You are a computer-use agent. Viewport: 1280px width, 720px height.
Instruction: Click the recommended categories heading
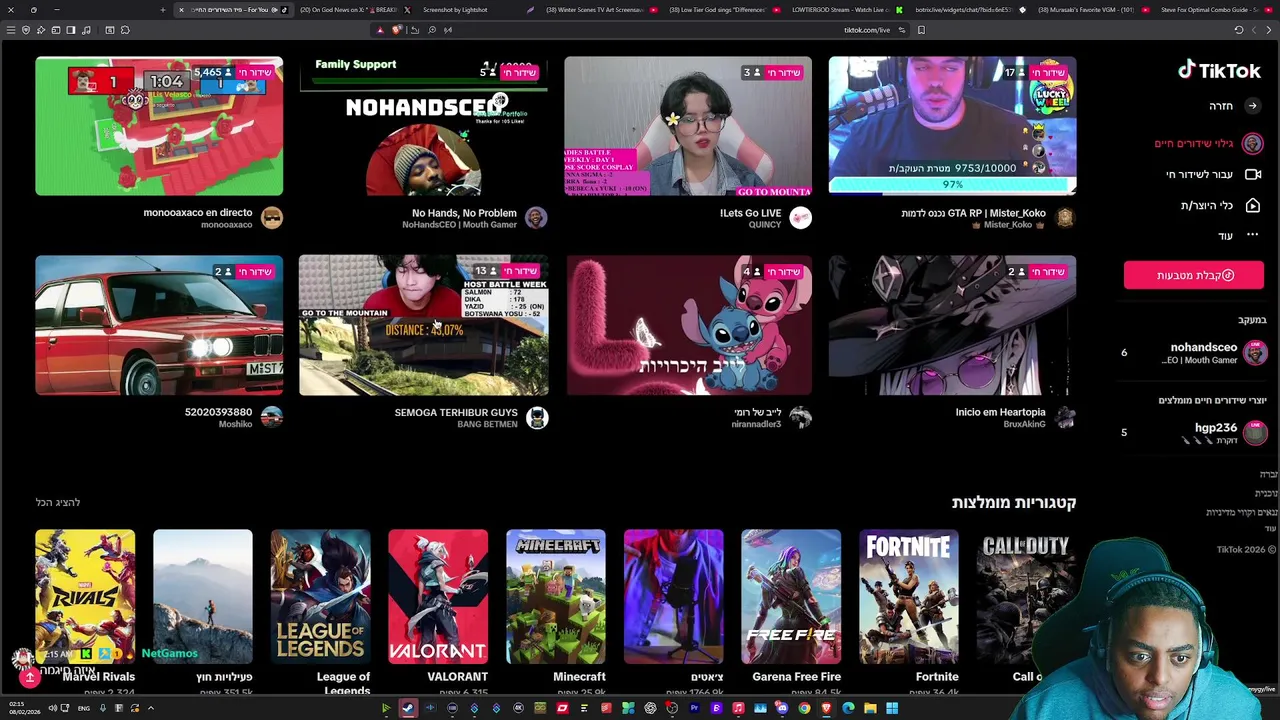point(1014,502)
